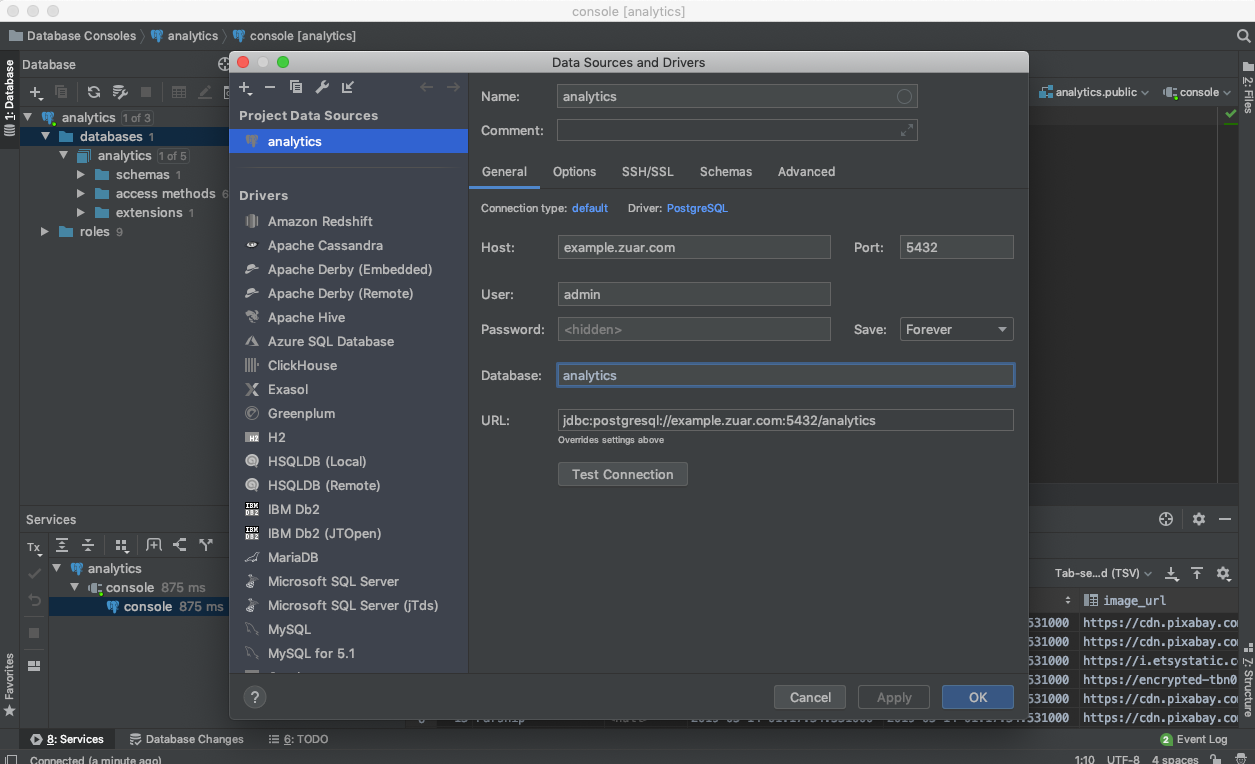Open Services panel settings gear icon
Viewport: 1255px width, 764px height.
(1199, 519)
